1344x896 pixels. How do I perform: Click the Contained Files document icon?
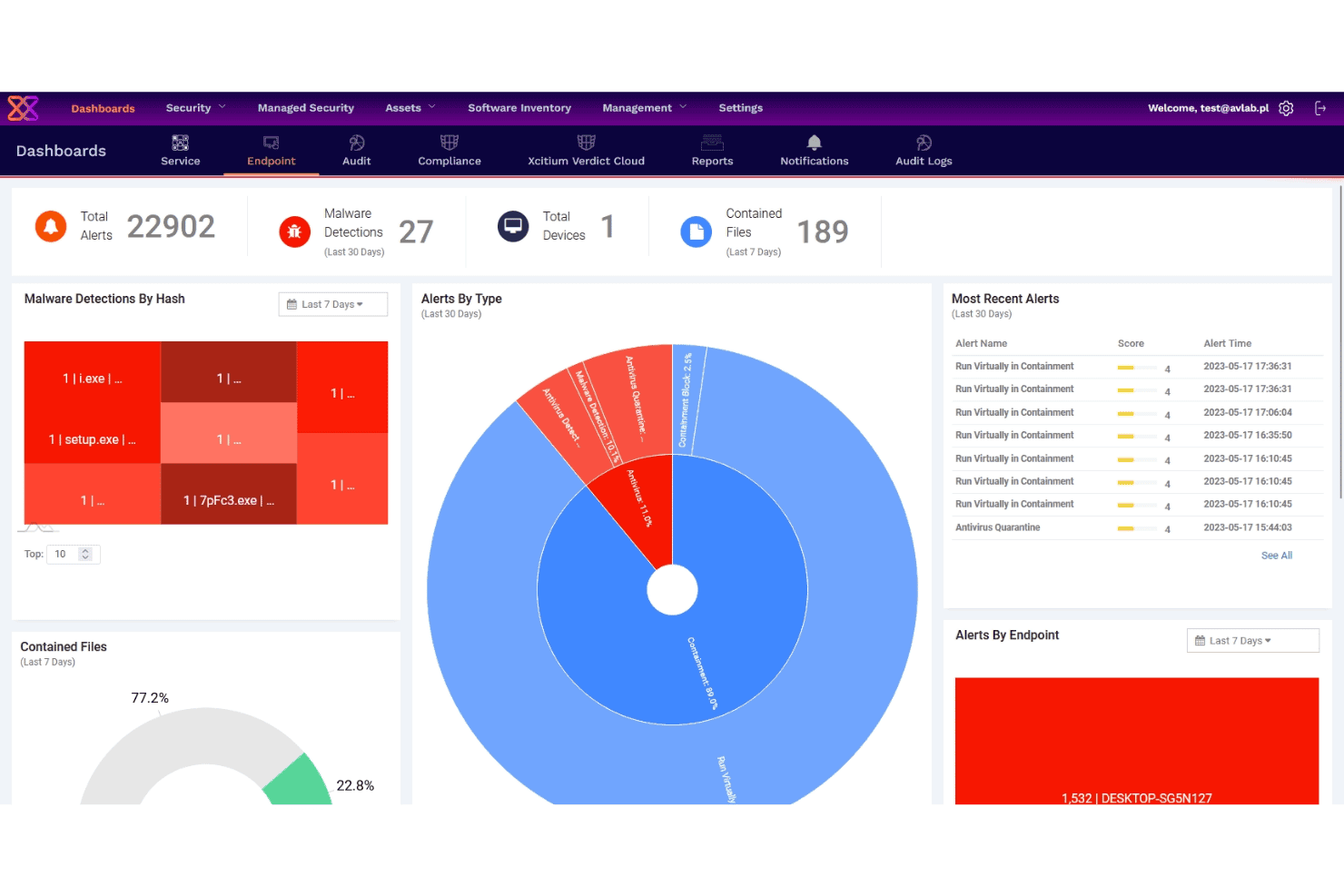(x=697, y=231)
